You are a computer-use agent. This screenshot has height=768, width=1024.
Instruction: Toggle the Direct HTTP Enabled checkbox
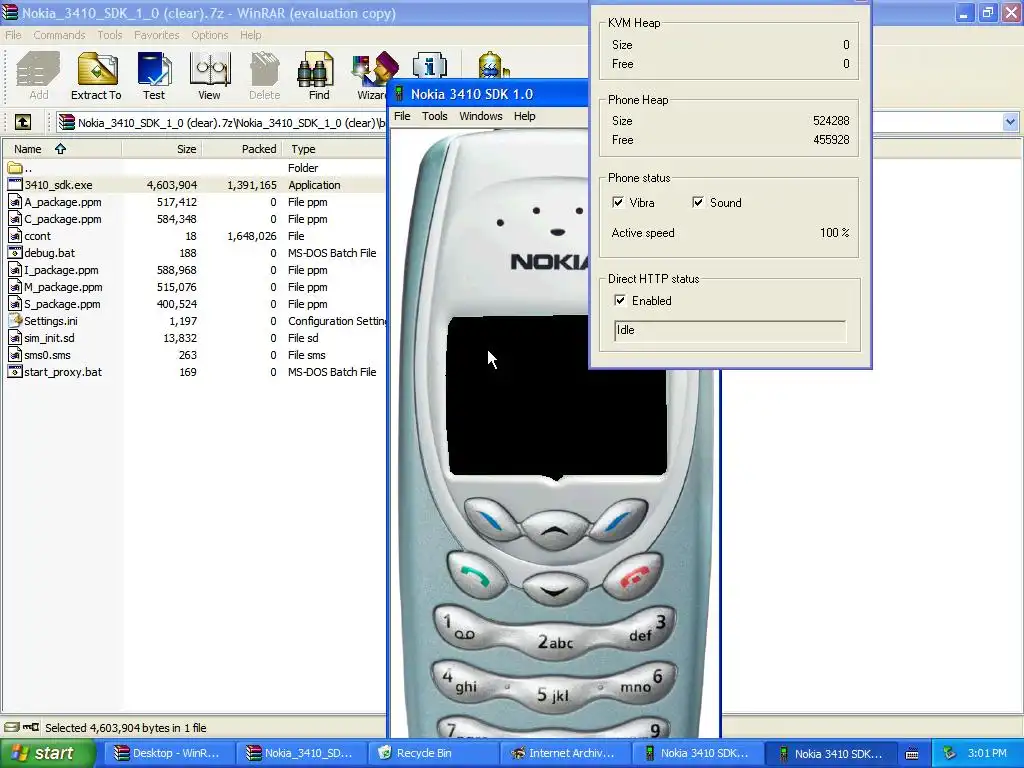point(620,300)
